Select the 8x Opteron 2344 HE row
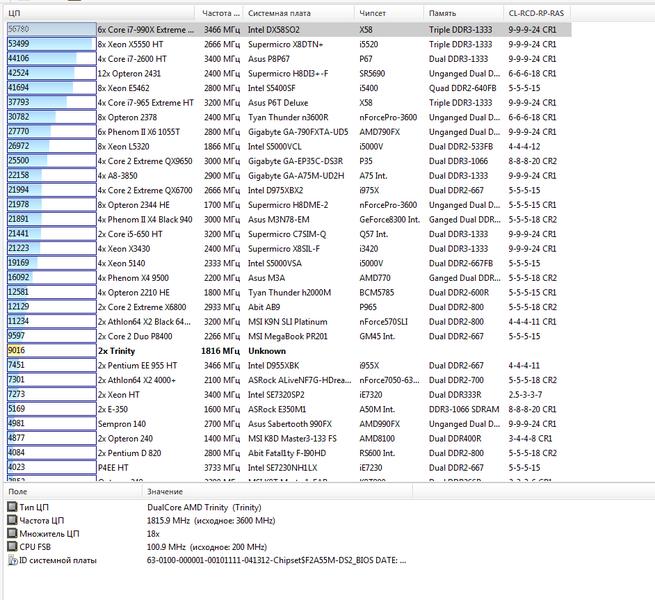655x600 pixels. point(289,205)
